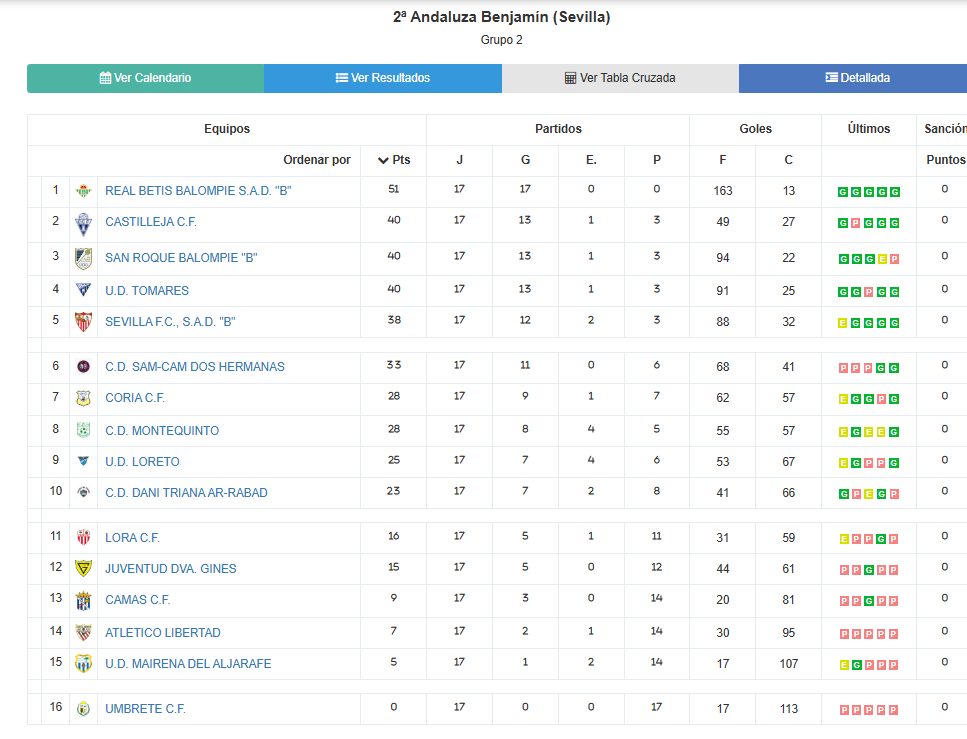Click the Lora C.F. team crest

(x=83, y=537)
